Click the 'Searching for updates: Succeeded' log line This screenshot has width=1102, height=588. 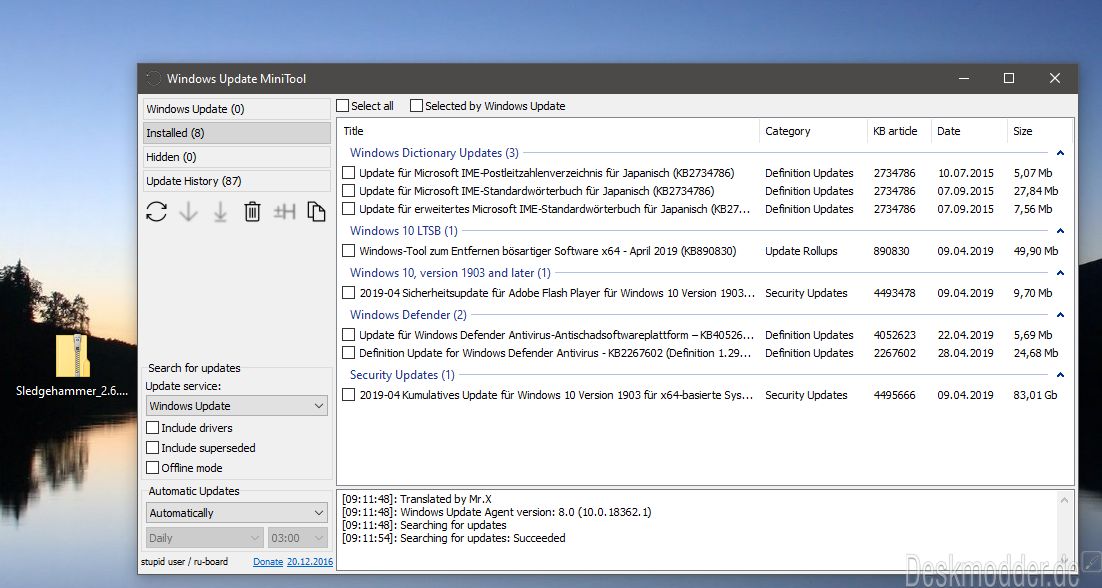453,538
